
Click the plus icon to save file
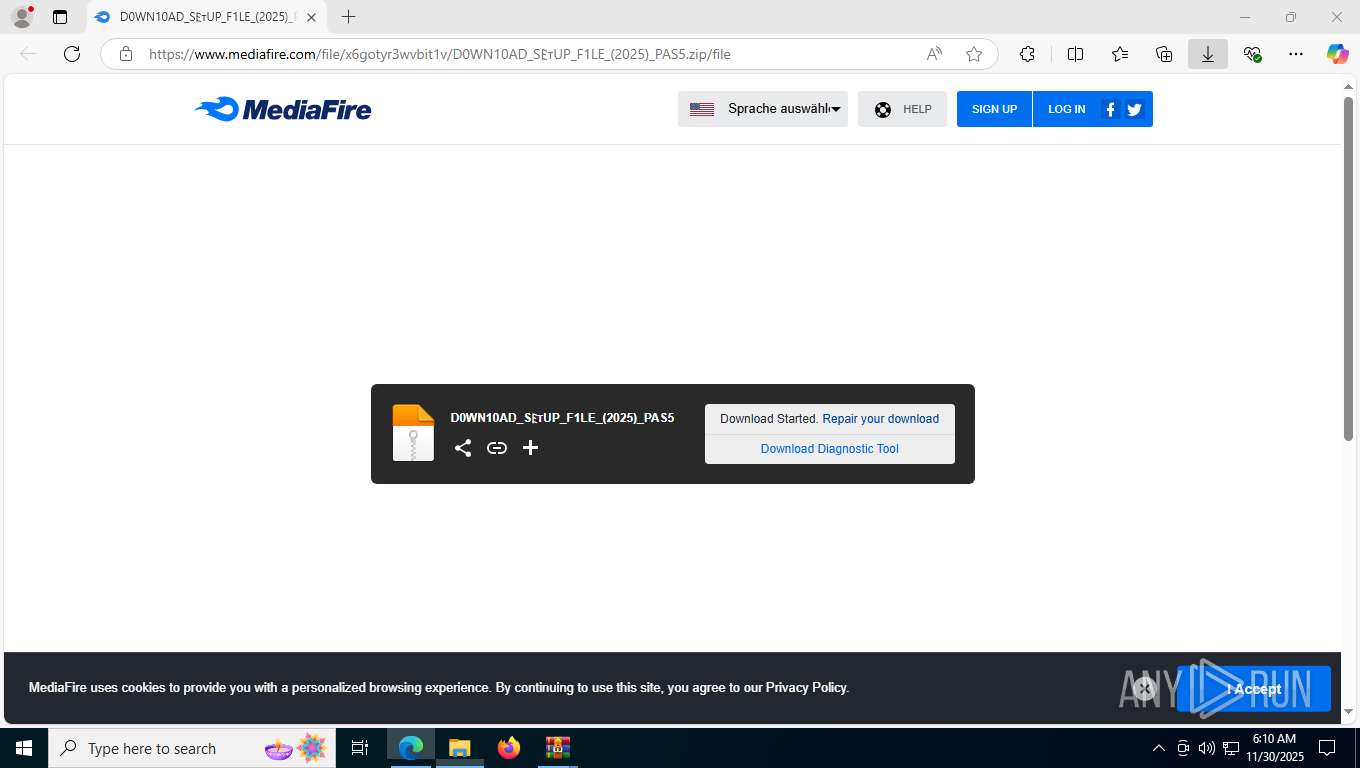(531, 448)
